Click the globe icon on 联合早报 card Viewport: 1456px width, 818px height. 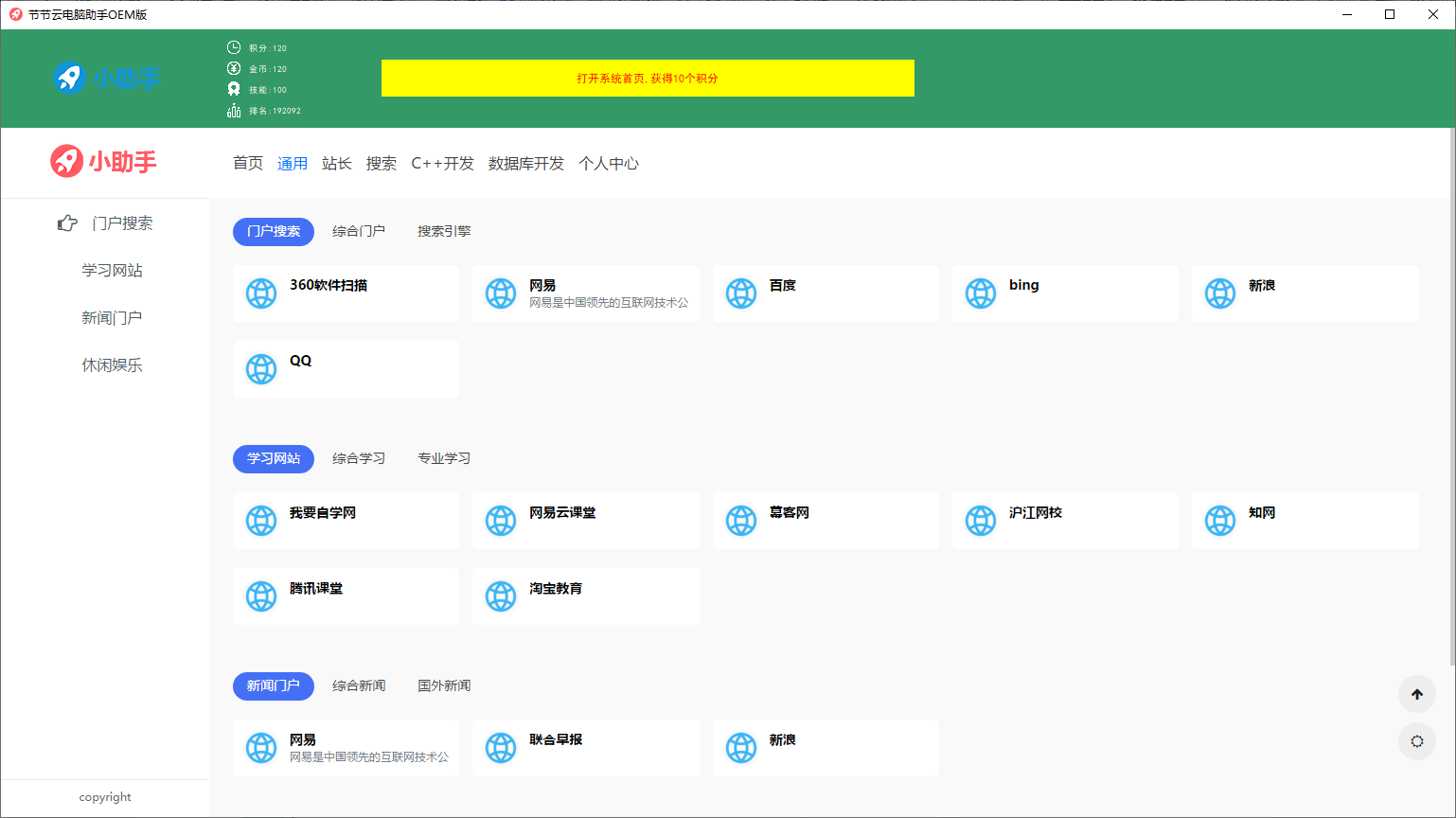coord(501,748)
